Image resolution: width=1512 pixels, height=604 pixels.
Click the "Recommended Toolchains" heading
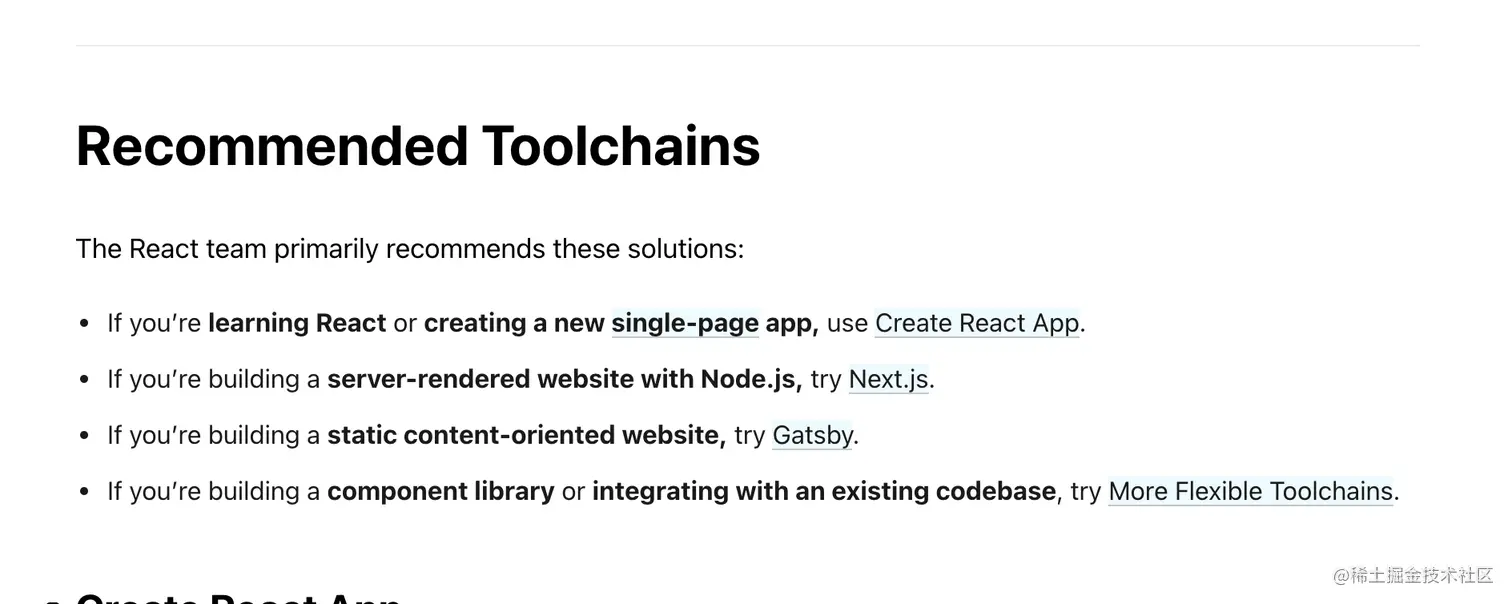click(x=418, y=146)
